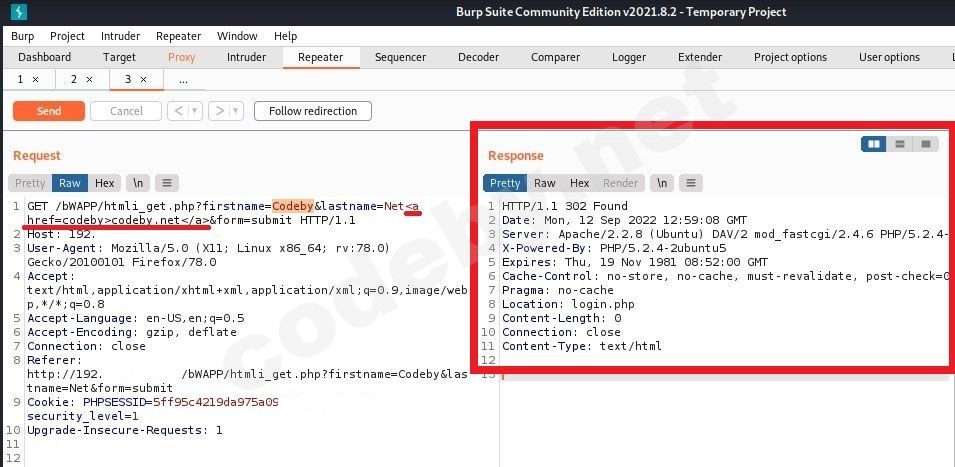Open the Repeater menu in menu bar
Screen dimensions: 955x467
[178, 36]
